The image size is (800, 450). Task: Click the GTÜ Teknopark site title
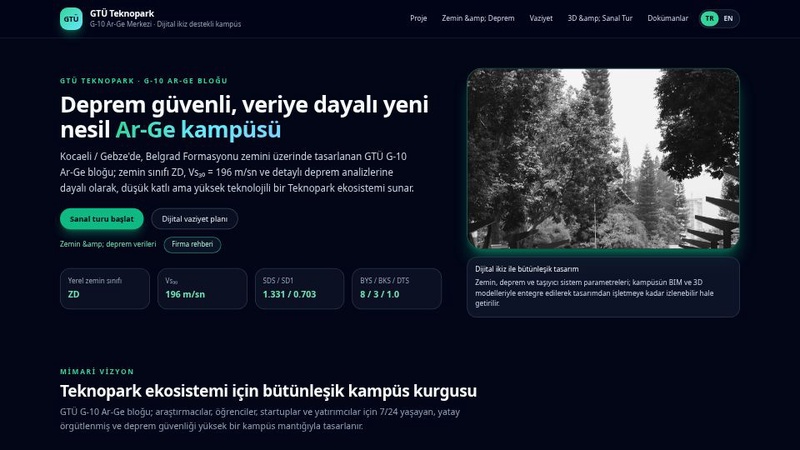pos(122,14)
